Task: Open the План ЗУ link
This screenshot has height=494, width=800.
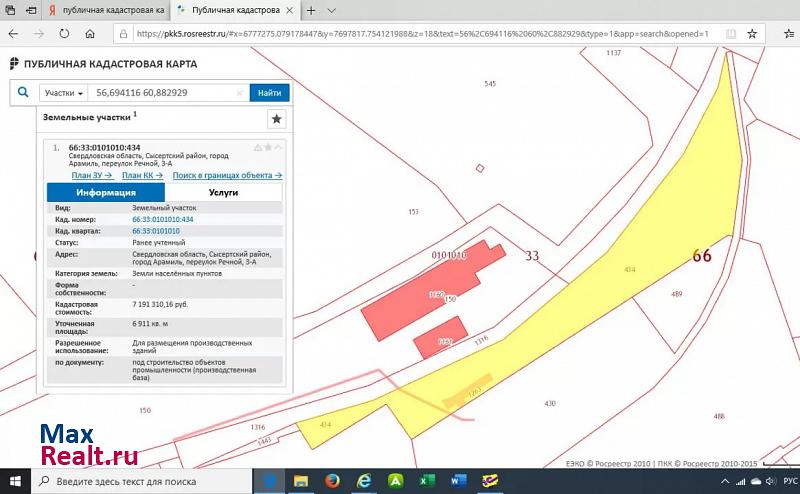Action: pos(92,175)
